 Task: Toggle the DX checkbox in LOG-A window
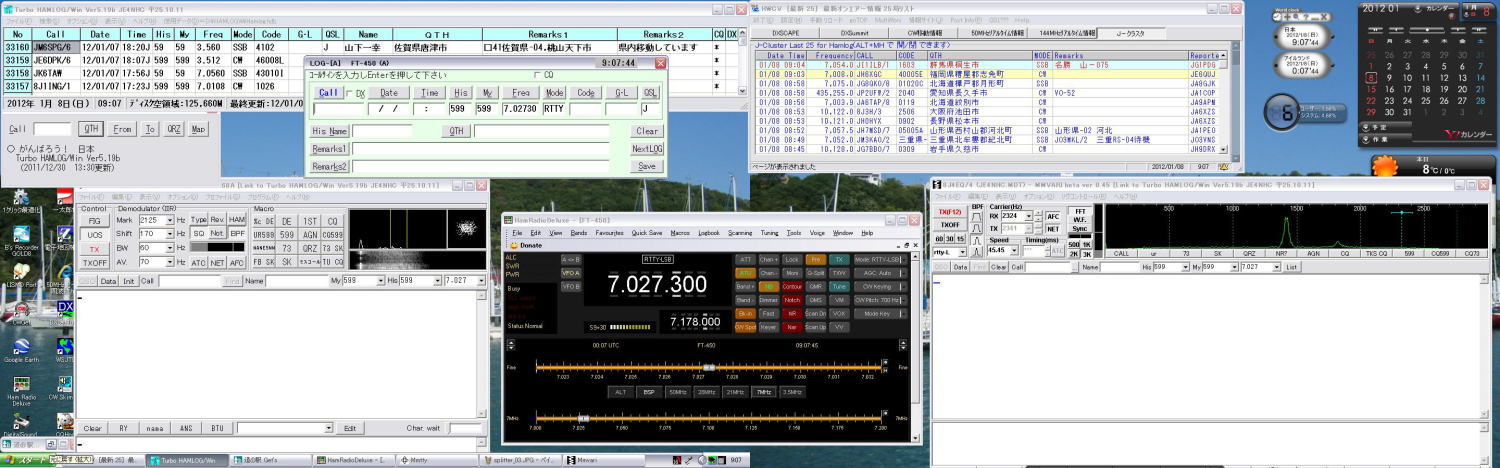[349, 93]
